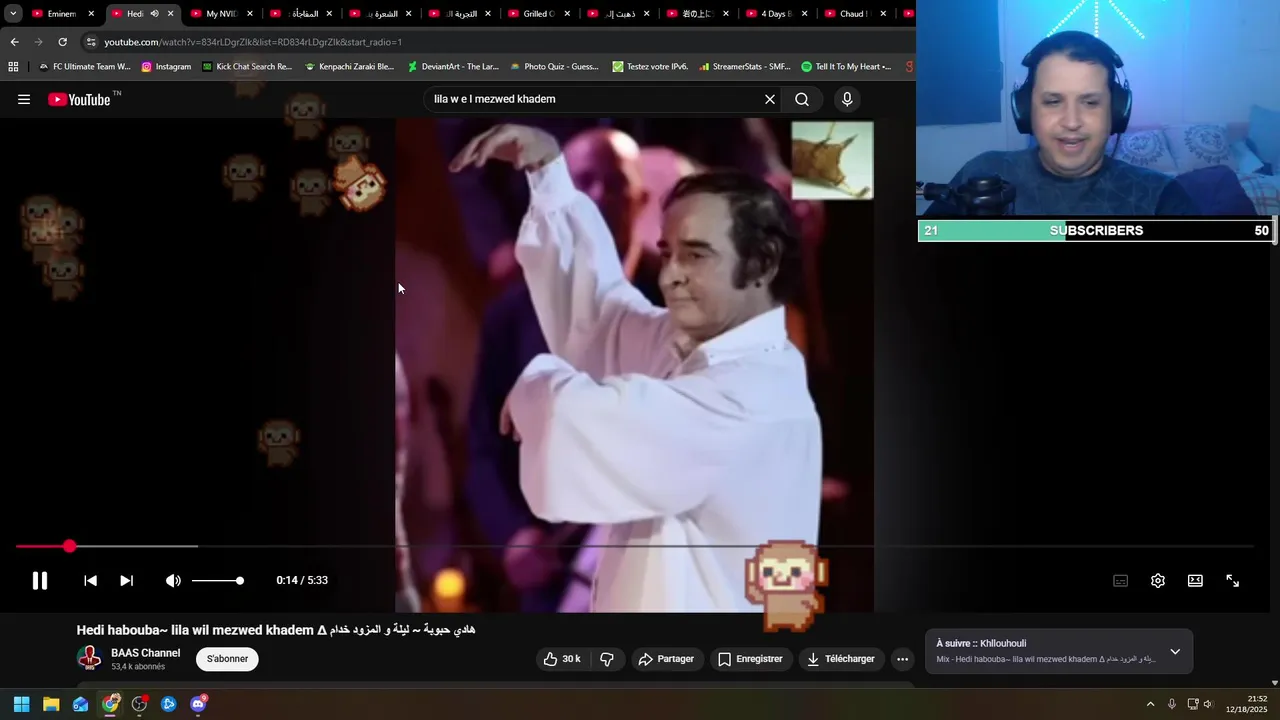Viewport: 1280px width, 720px height.
Task: Open Outlook from taskbar
Action: coord(80,704)
